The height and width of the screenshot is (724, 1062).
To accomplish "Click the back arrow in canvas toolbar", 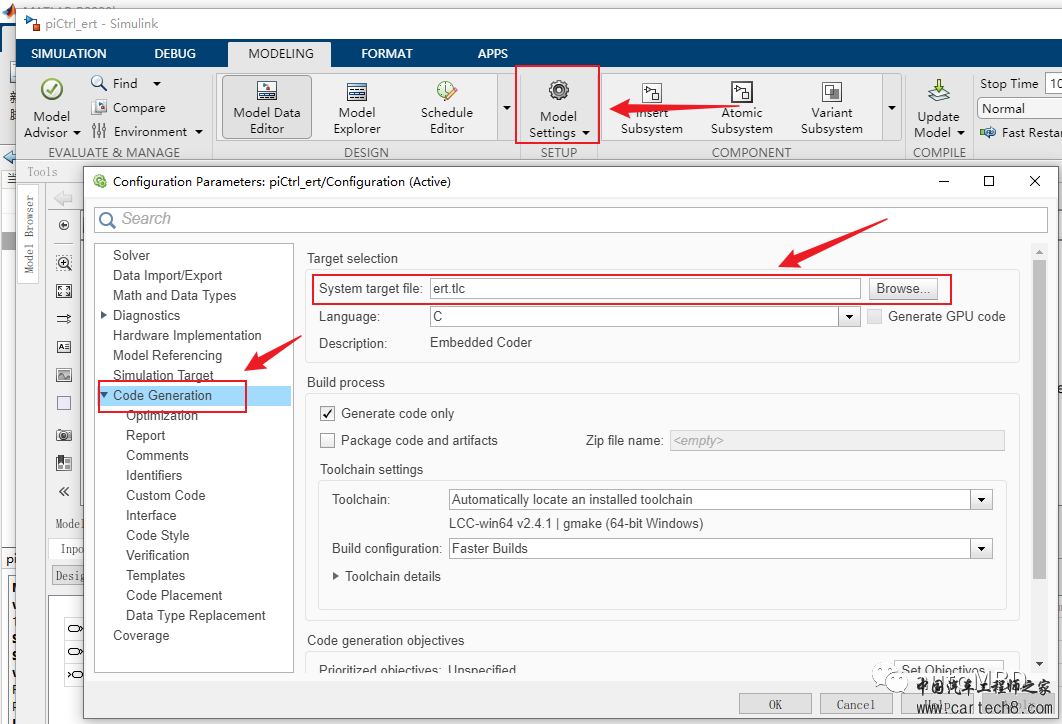I will point(63,198).
